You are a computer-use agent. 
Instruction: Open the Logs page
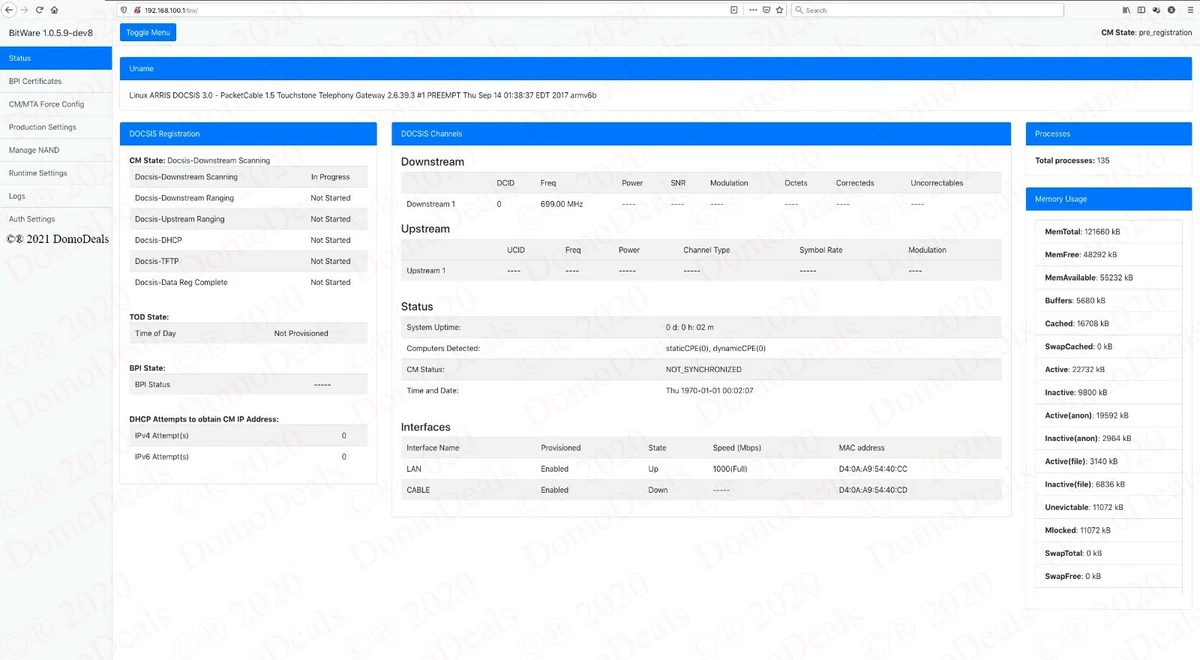[17, 196]
